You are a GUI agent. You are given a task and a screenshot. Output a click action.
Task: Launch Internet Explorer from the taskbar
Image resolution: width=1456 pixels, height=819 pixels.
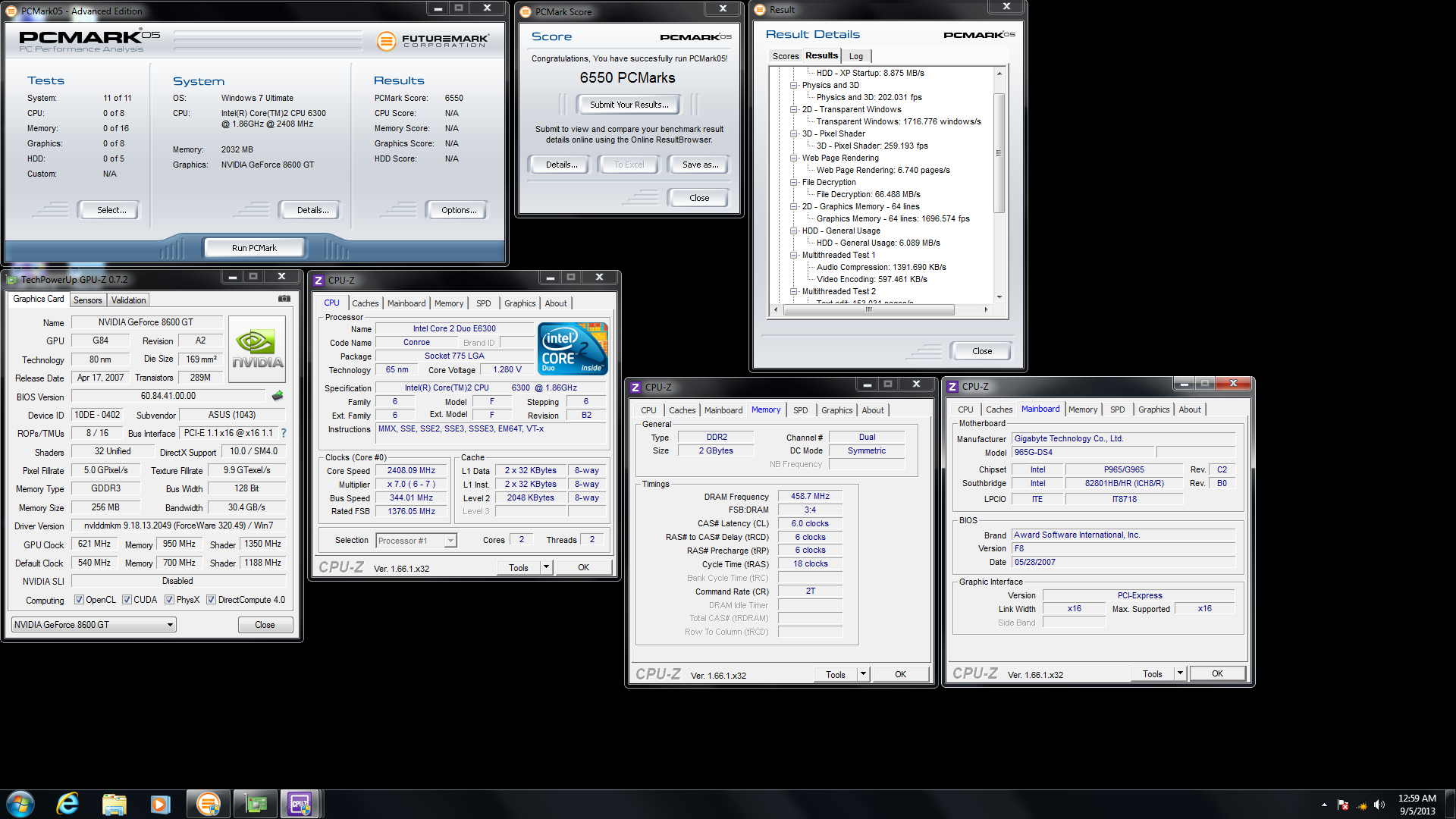pyautogui.click(x=67, y=804)
